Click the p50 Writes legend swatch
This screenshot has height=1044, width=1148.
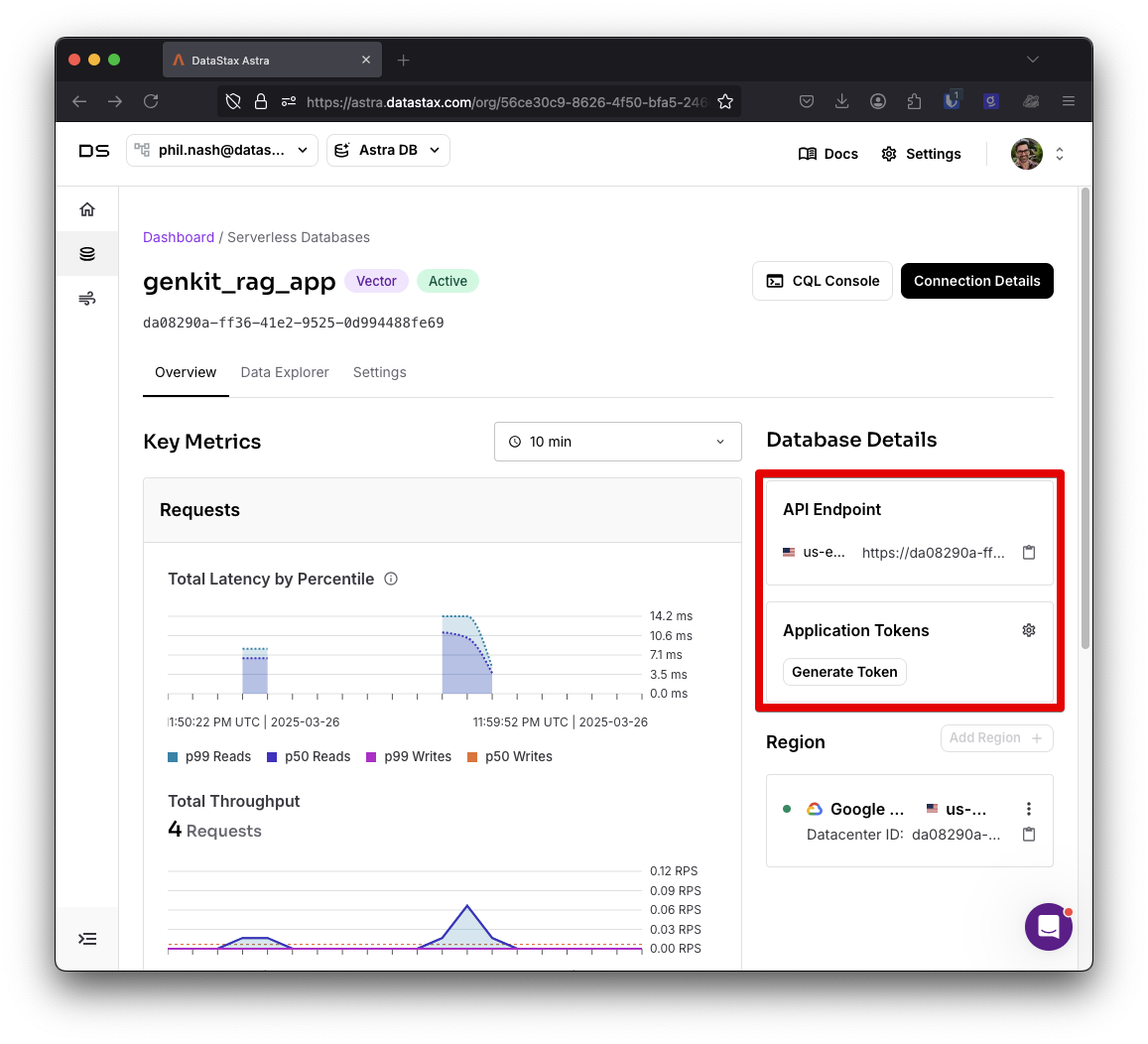point(472,757)
